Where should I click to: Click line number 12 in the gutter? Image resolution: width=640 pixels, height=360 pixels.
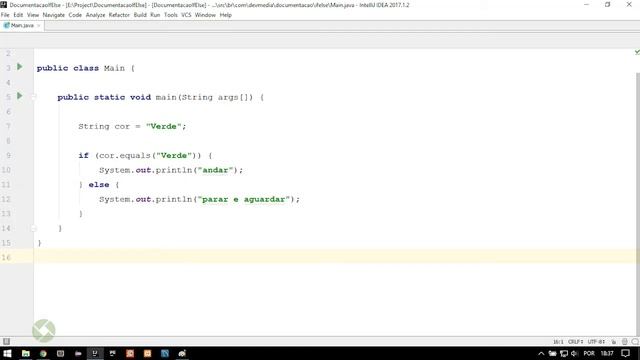[x=6, y=199]
